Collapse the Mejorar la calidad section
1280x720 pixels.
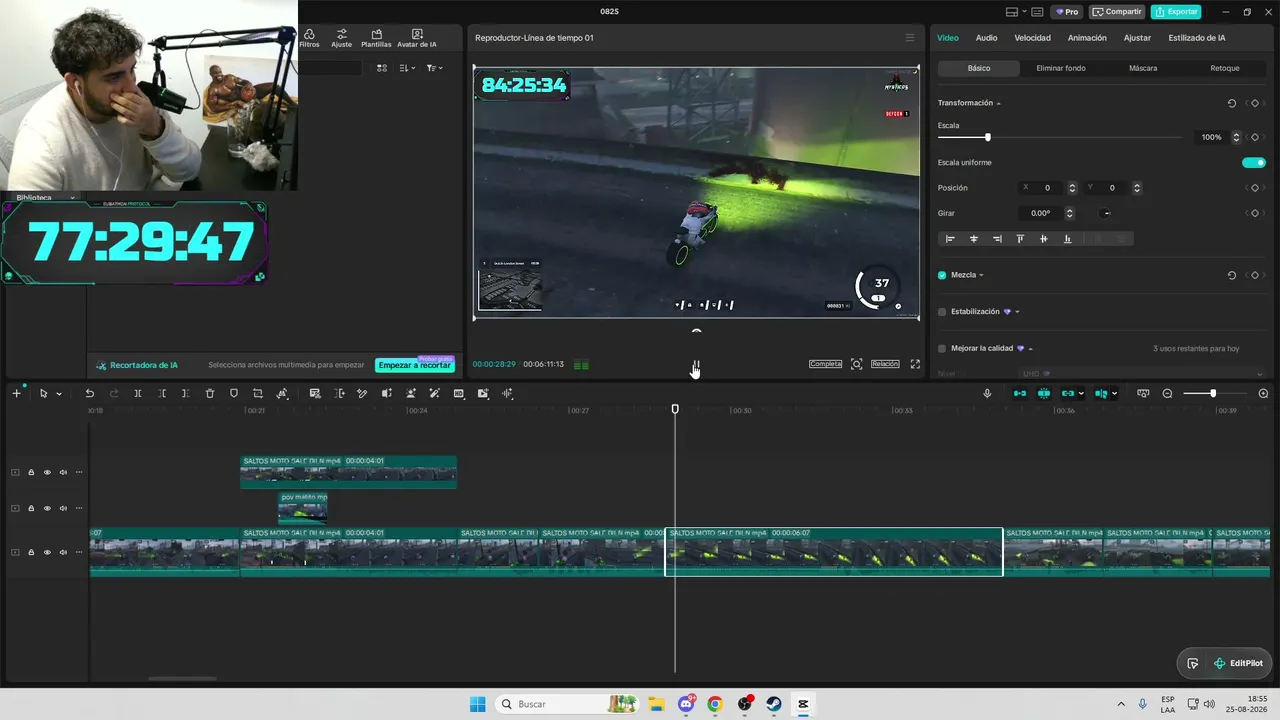[1030, 349]
